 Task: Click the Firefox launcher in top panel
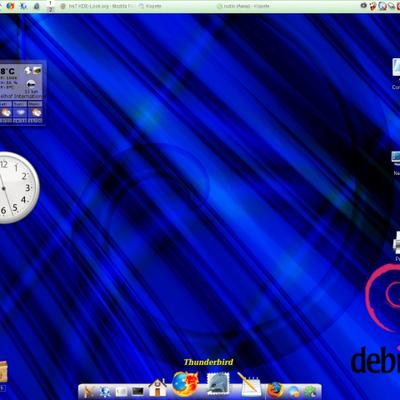point(10,6)
